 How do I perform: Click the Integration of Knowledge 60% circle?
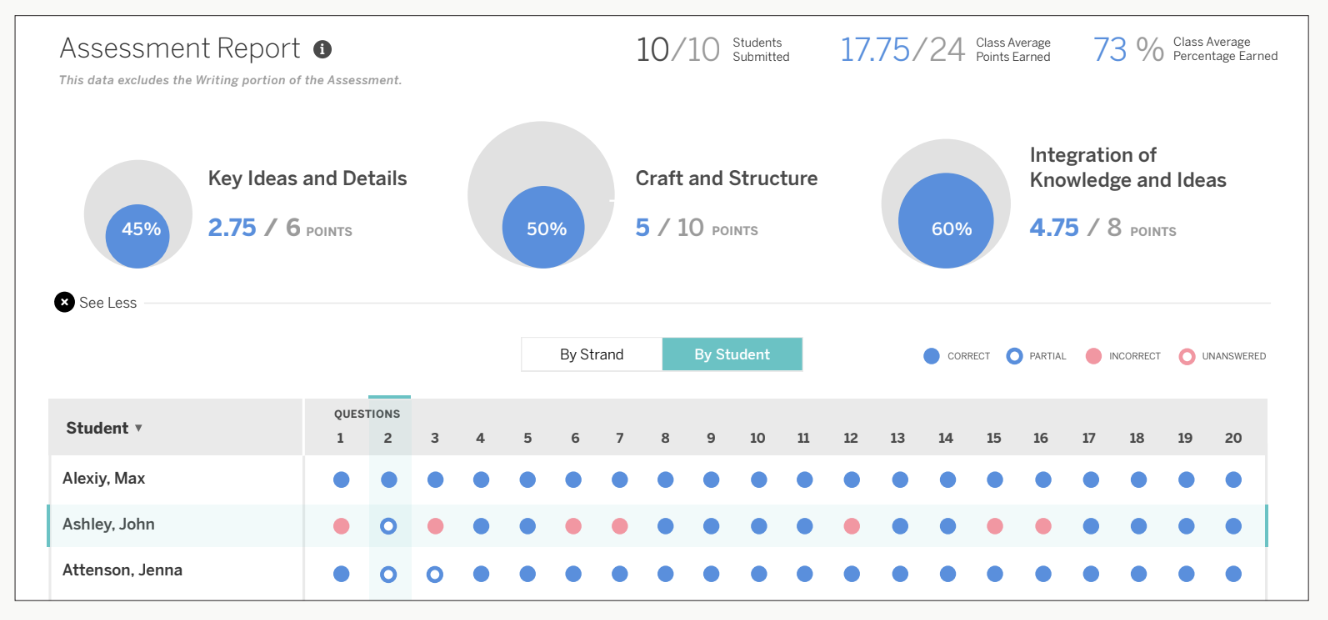coord(950,229)
